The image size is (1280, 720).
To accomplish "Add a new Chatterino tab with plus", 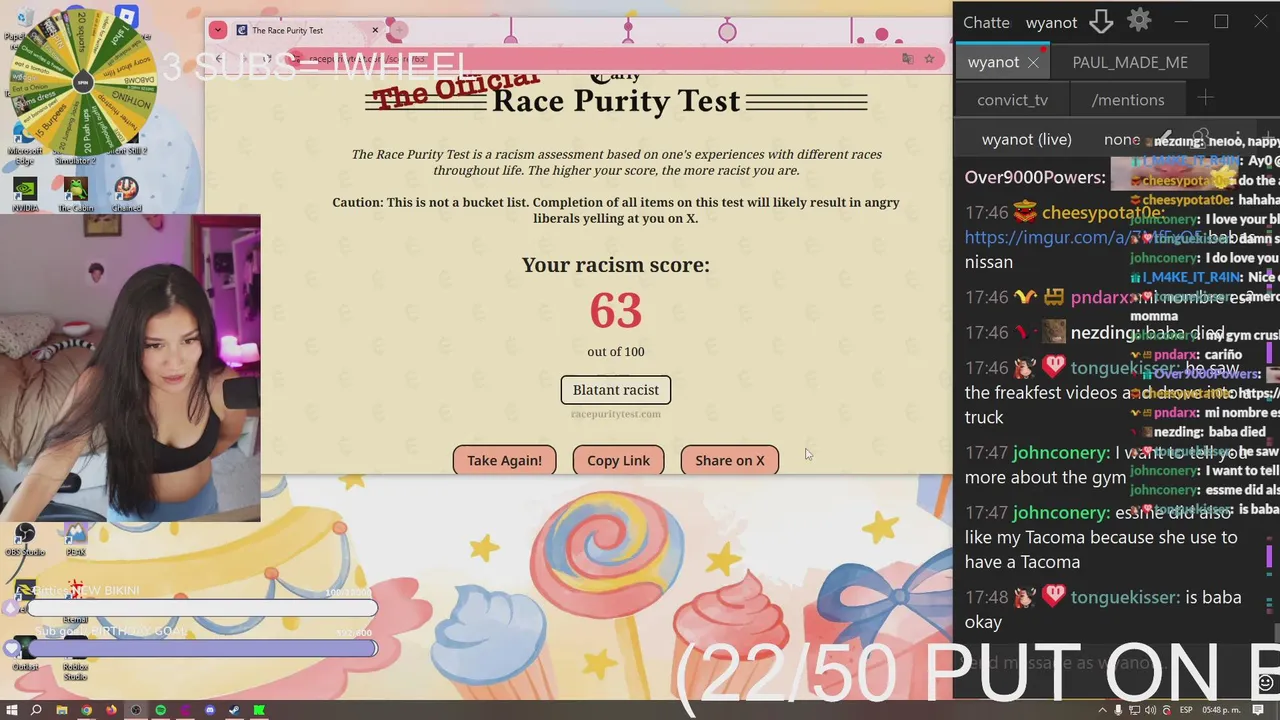I will [x=1205, y=98].
